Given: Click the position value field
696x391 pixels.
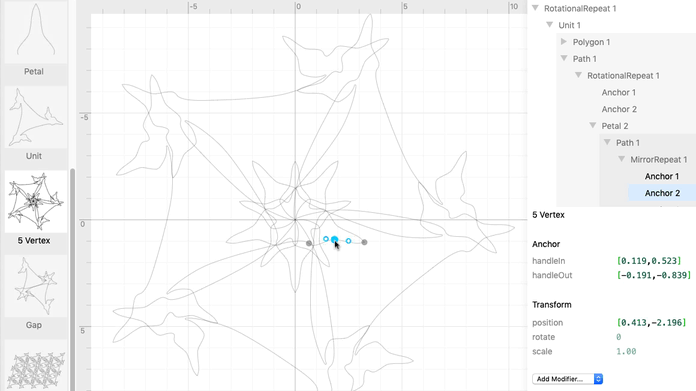Looking at the screenshot, I should pyautogui.click(x=651, y=323).
